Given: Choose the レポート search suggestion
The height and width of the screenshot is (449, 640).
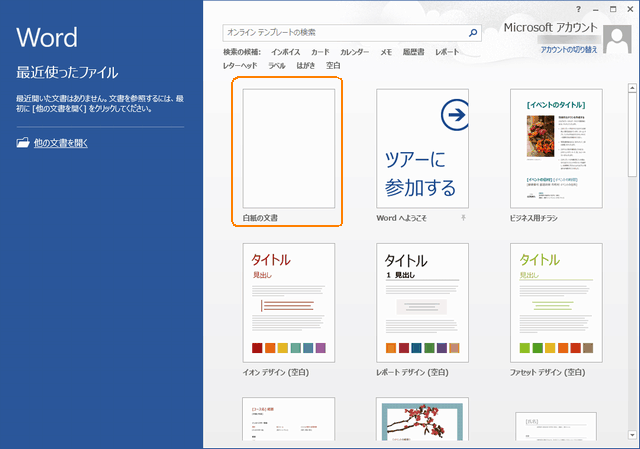Looking at the screenshot, I should [x=447, y=52].
